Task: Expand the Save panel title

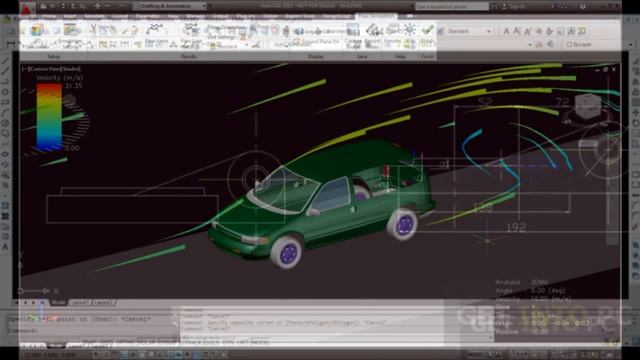Action: coord(362,57)
